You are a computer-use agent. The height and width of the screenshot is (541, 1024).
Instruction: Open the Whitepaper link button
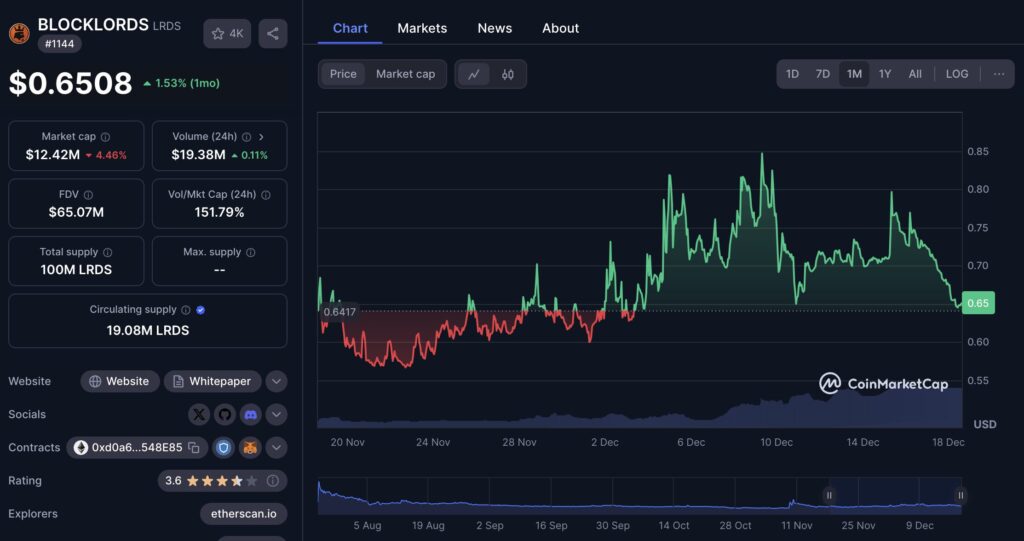tap(213, 382)
